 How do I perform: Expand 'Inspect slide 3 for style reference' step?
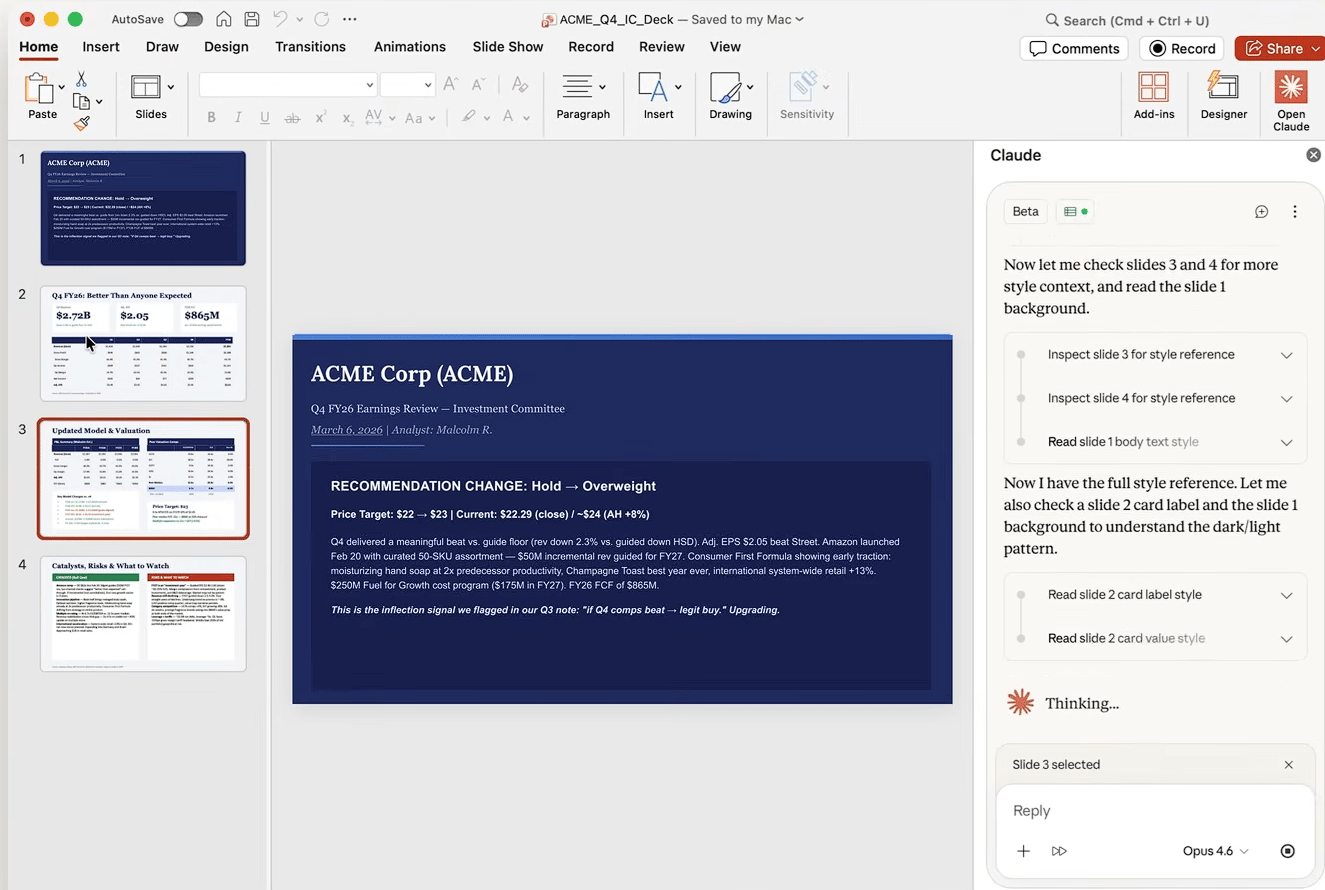tap(1286, 355)
